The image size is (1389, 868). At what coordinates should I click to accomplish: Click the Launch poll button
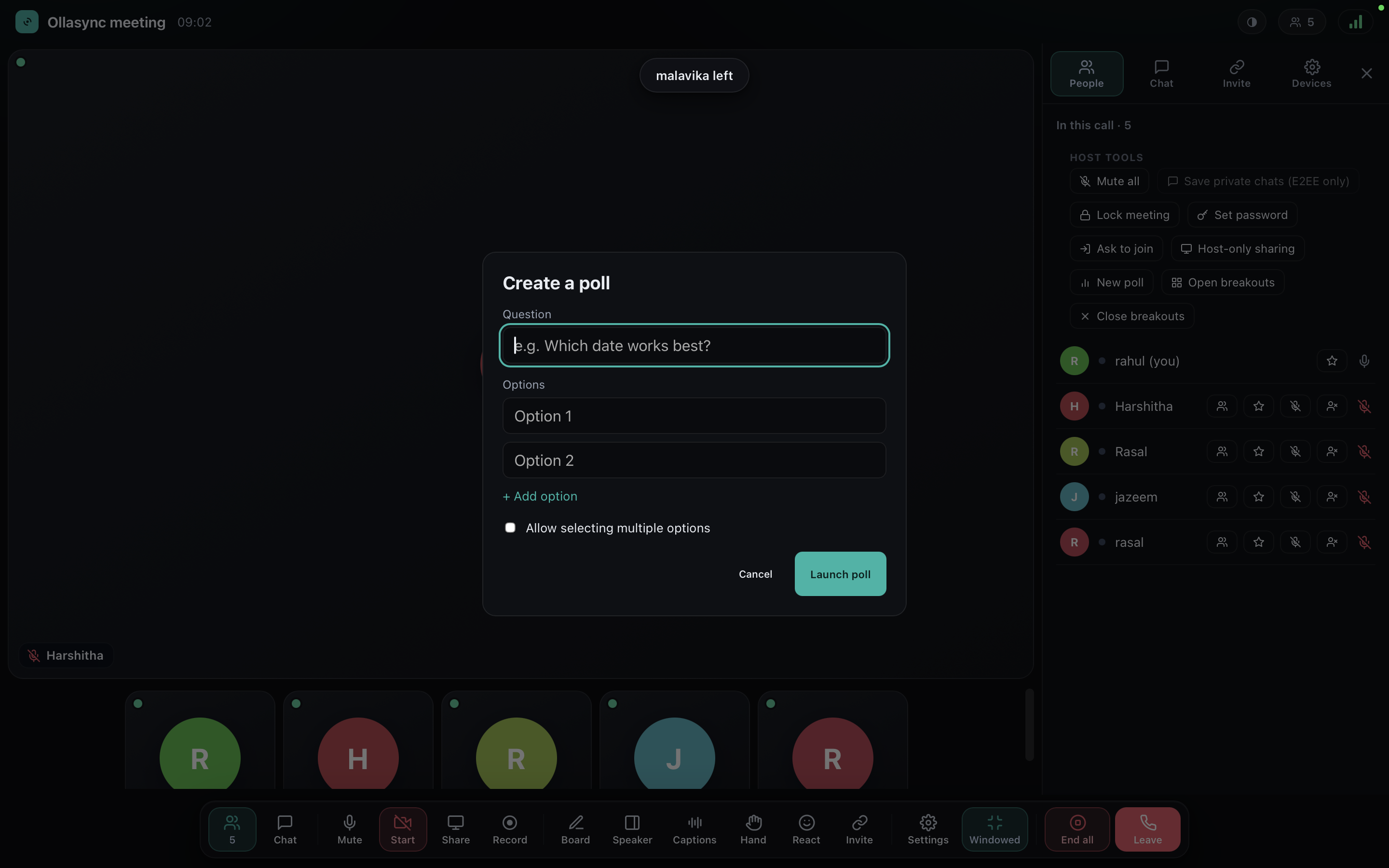840,574
